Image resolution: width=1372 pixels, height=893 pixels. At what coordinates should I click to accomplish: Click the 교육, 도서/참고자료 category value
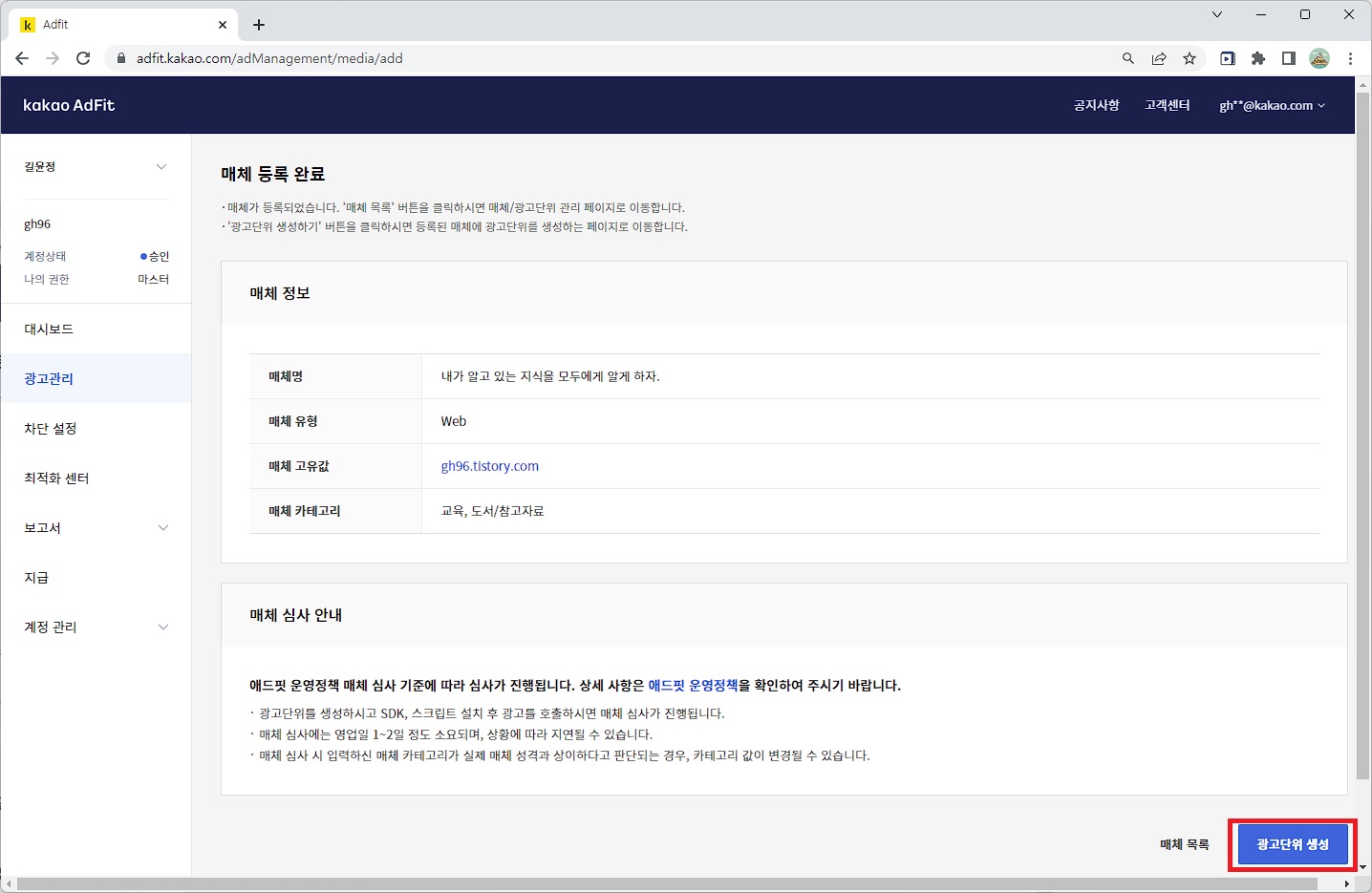pos(492,511)
